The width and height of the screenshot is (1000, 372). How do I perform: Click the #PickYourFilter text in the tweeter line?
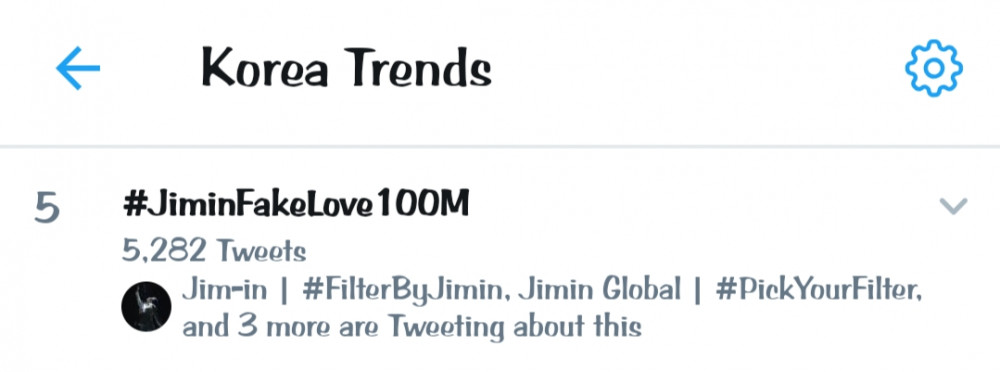[818, 290]
